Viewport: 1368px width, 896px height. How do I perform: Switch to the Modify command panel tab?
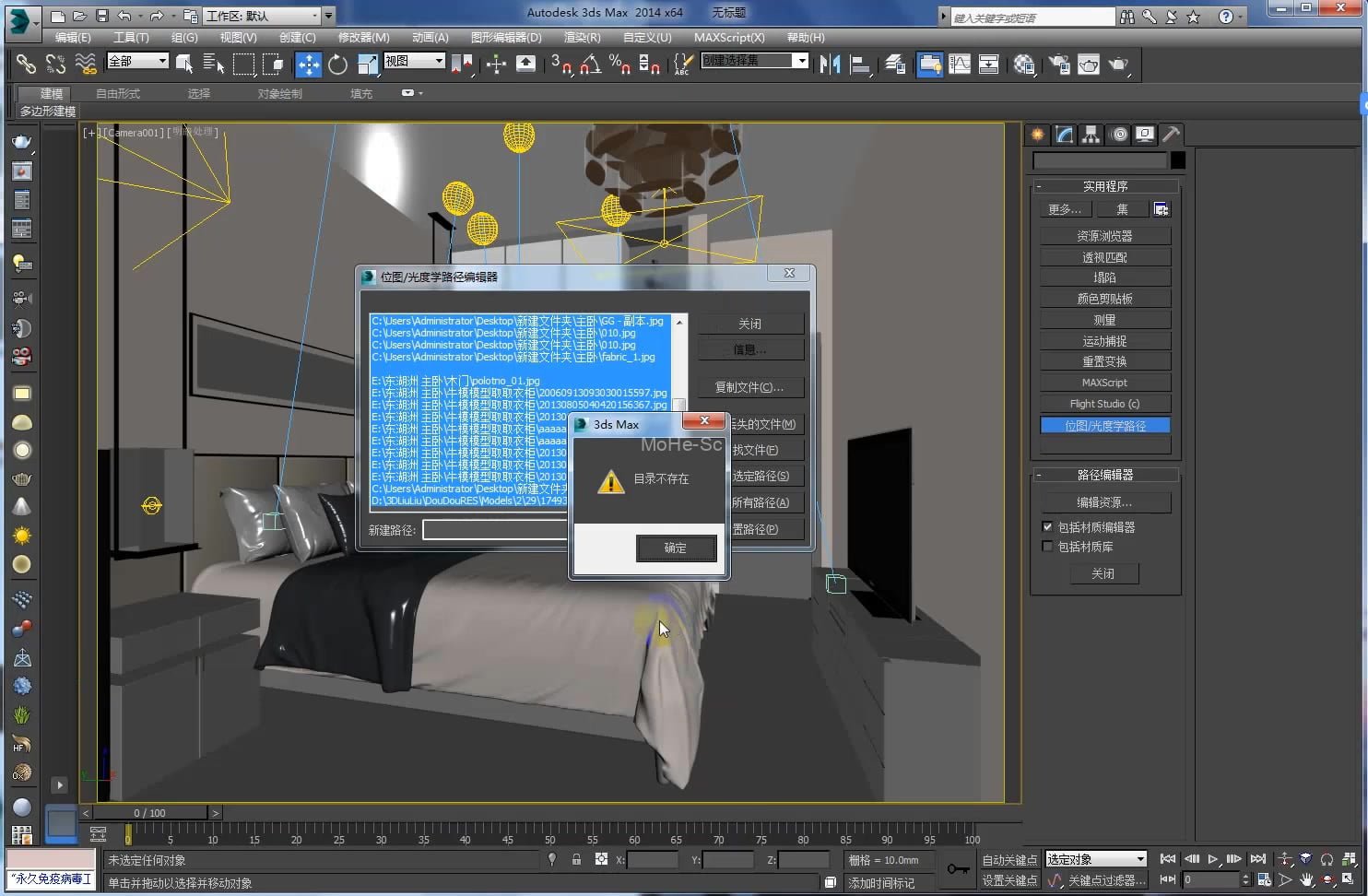[1064, 135]
